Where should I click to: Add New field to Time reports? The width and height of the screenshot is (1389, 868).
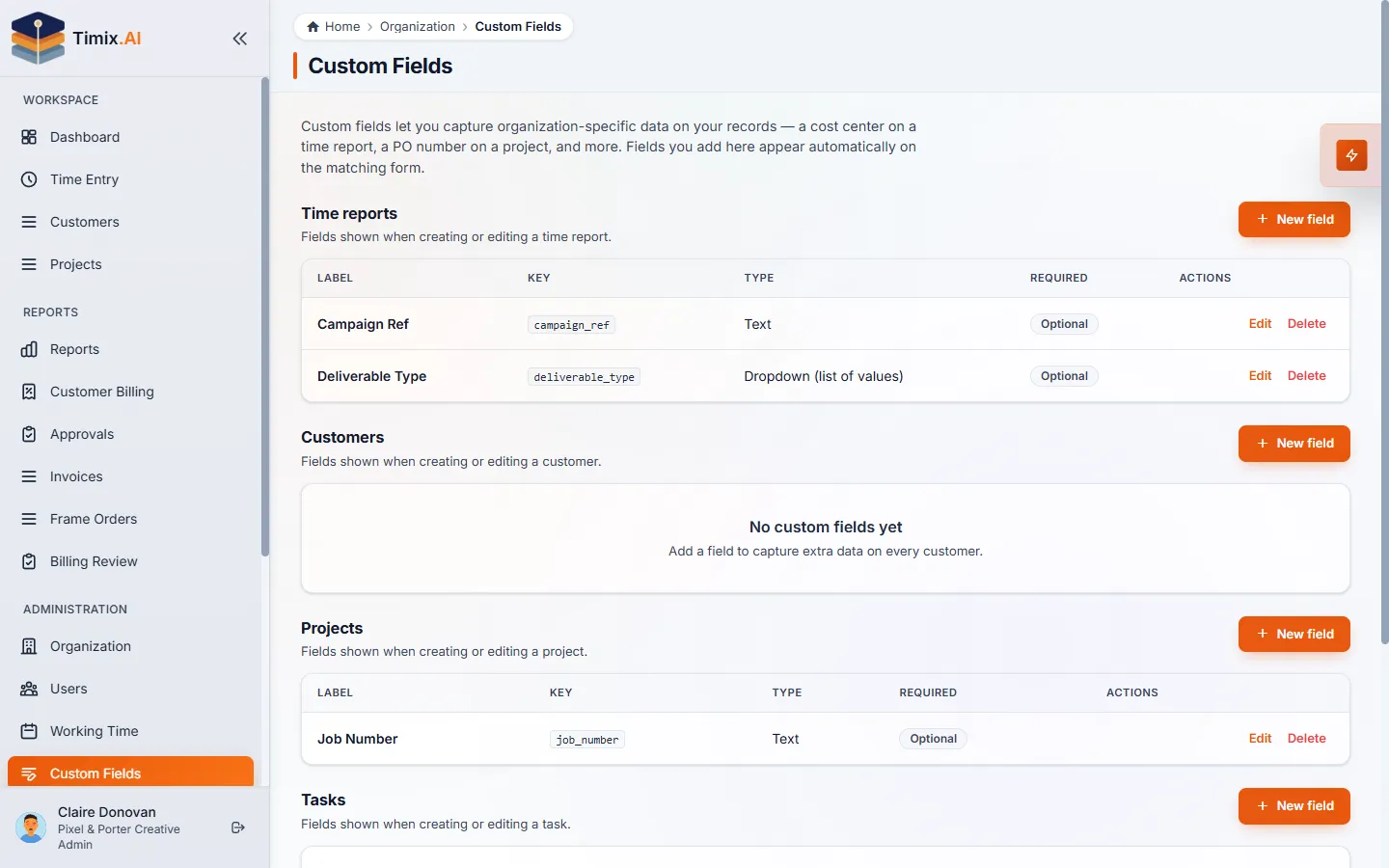1294,219
